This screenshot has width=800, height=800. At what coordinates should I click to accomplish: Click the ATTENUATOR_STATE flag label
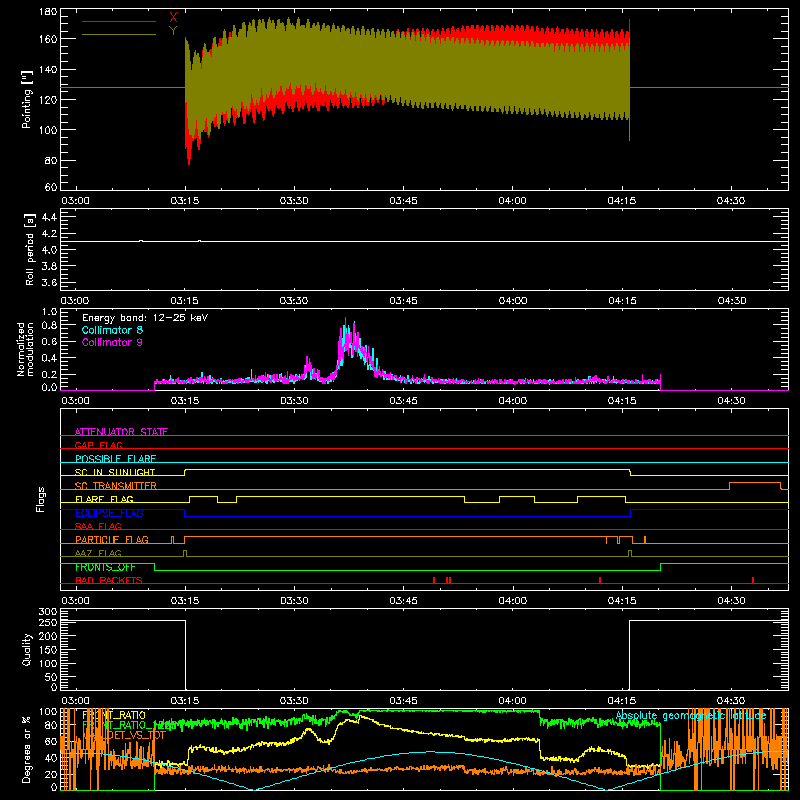pos(121,432)
